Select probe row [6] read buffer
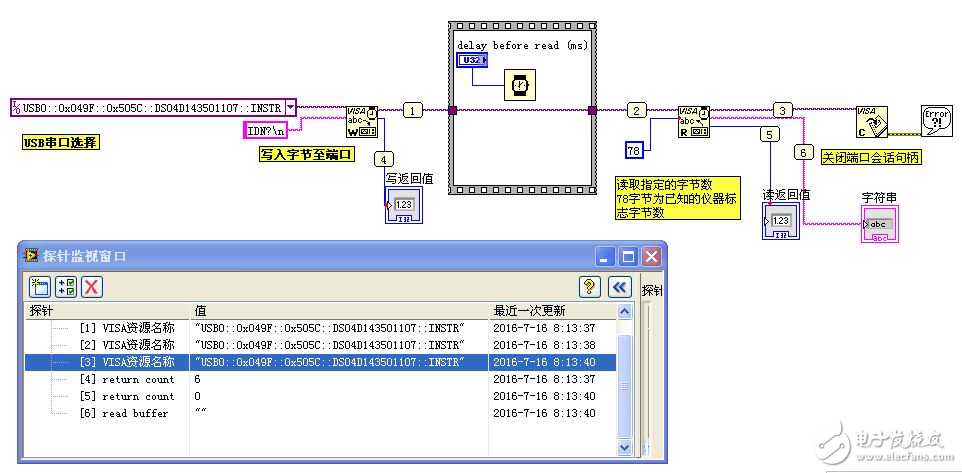 pos(320,413)
